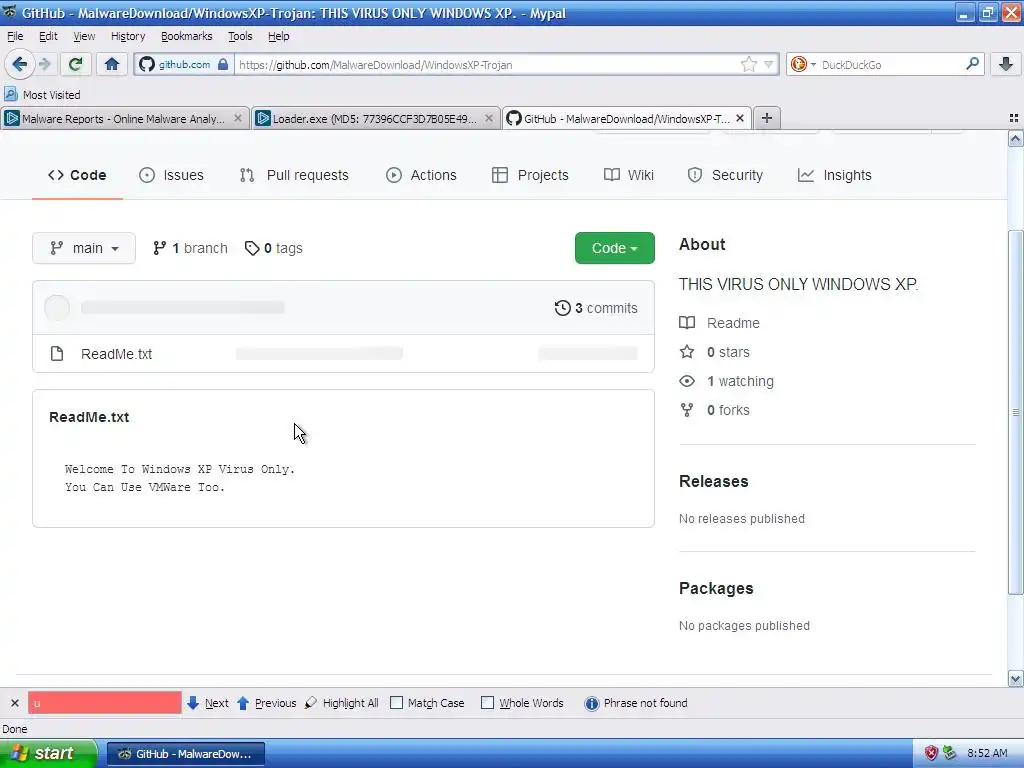Open a new tab with plus button

[767, 118]
